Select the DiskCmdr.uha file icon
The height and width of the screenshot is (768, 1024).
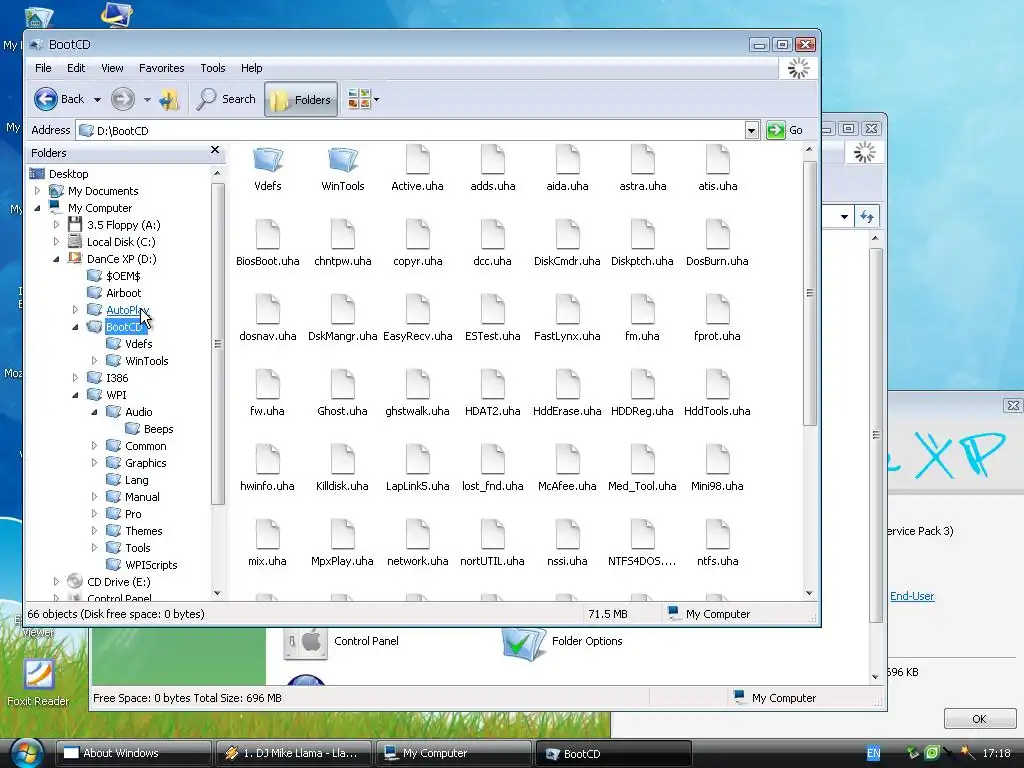pyautogui.click(x=568, y=234)
